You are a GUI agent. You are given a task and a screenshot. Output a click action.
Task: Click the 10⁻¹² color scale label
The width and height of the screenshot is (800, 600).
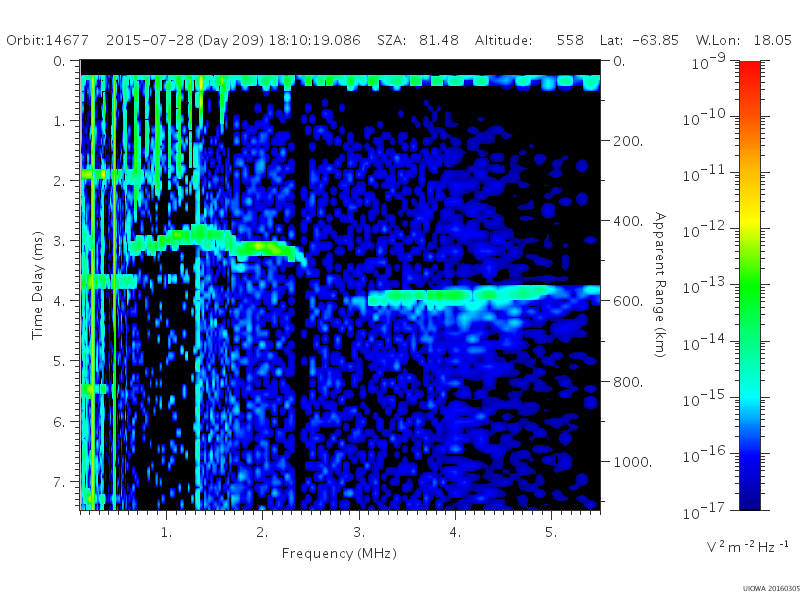(x=705, y=230)
